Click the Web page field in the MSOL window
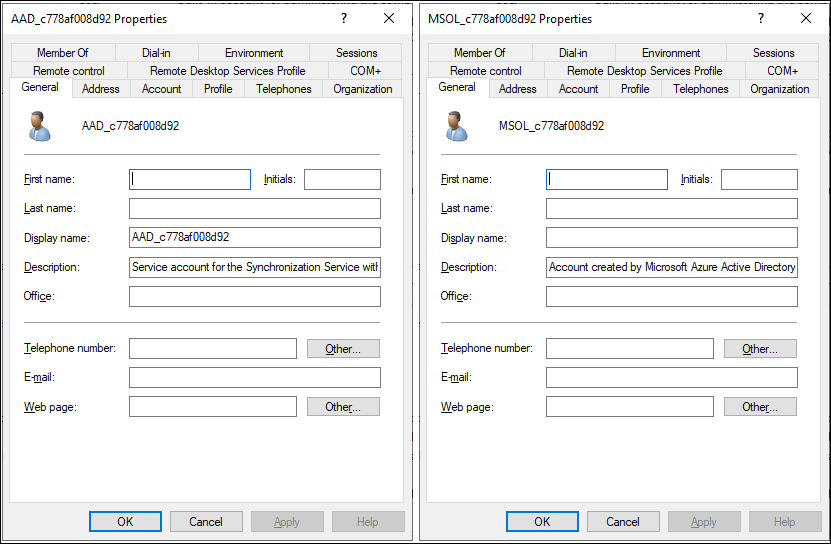Screen dimensions: 831x544 (630, 407)
